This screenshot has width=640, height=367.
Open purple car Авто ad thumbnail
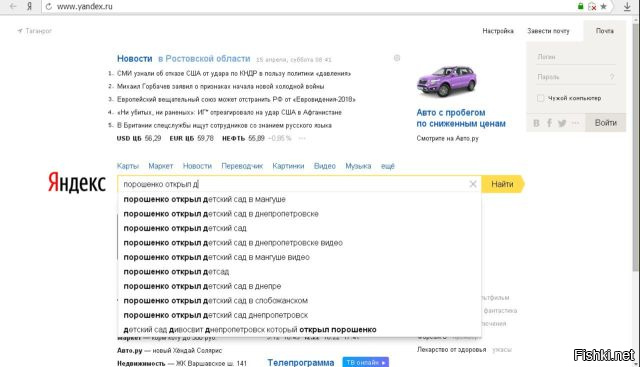pyautogui.click(x=447, y=81)
